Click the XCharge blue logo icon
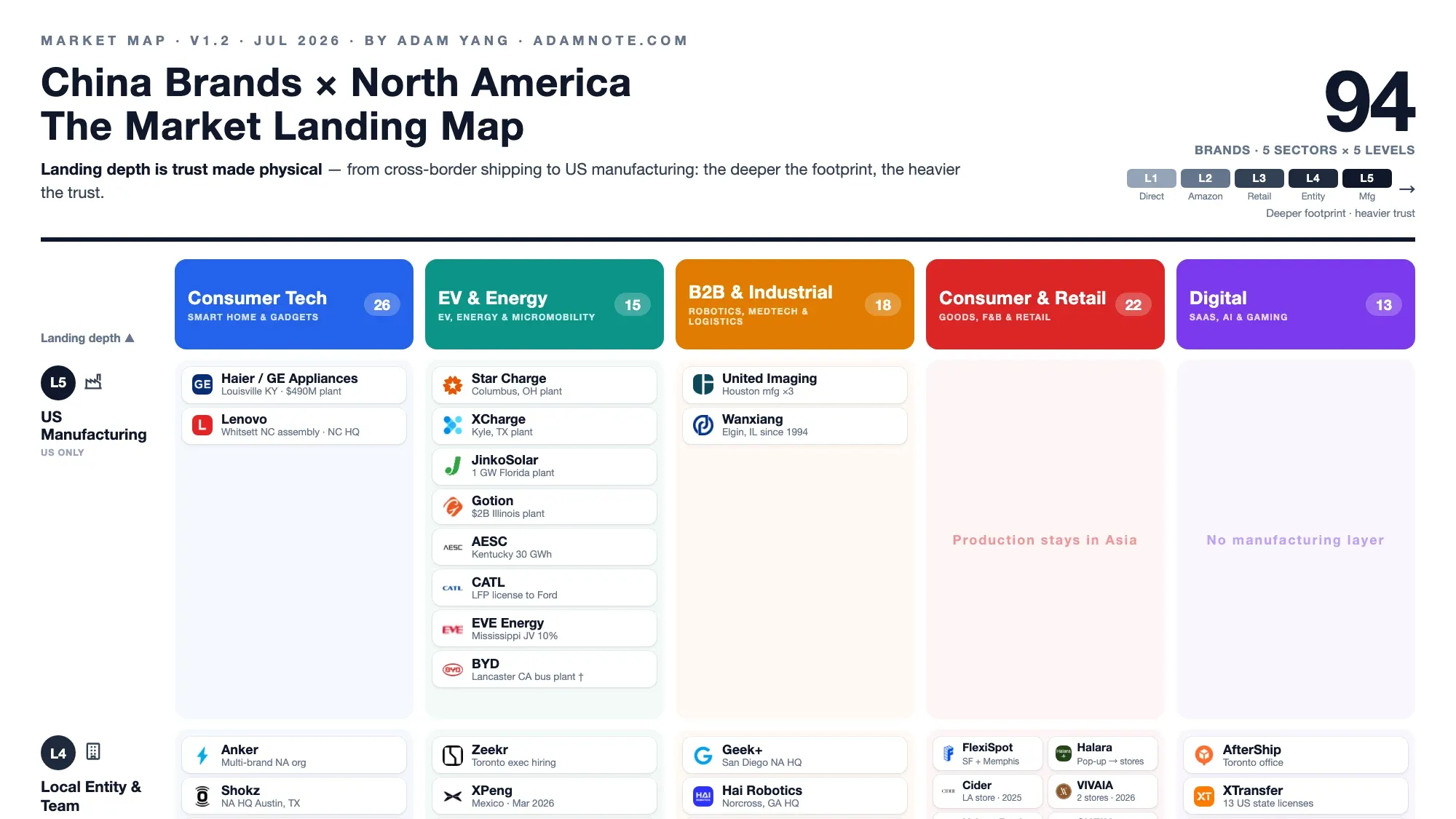This screenshot has width=1456, height=819. click(x=453, y=425)
